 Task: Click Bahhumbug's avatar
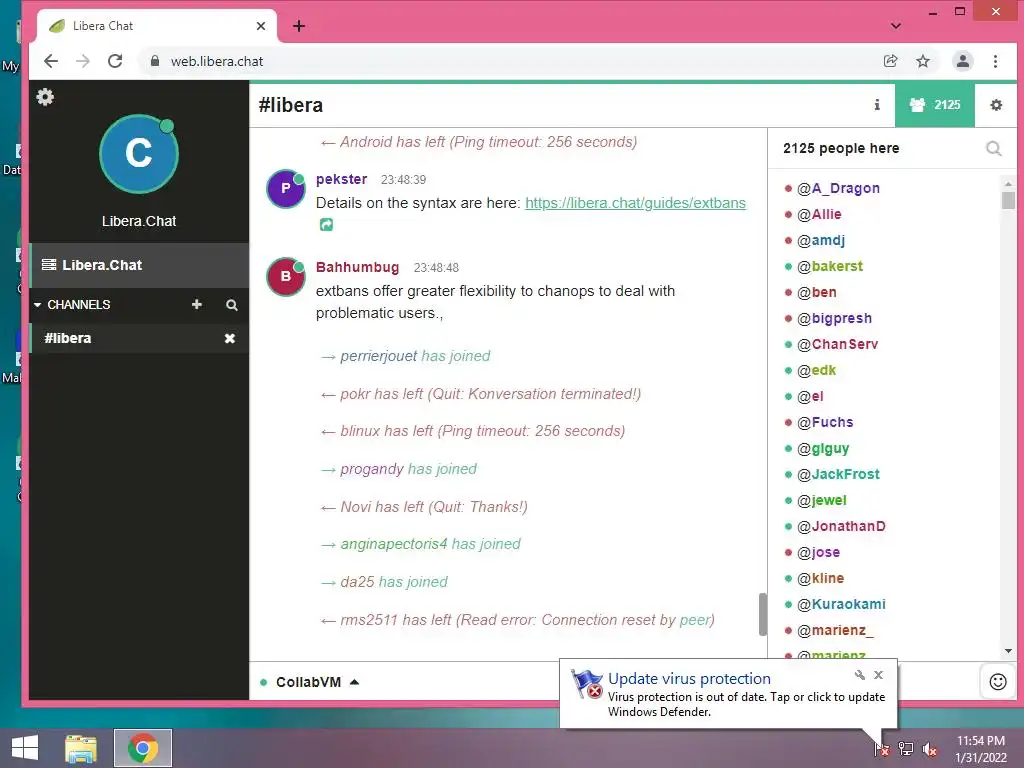tap(285, 276)
